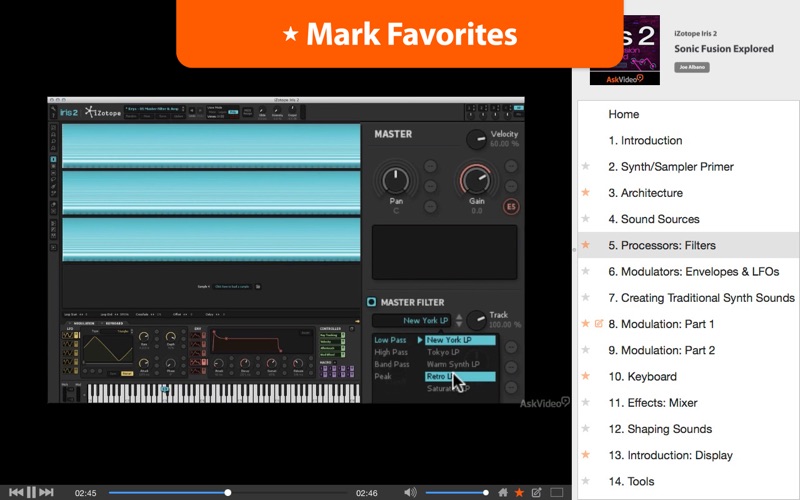Open lesson 2. Synth/Sampler Primer
This screenshot has width=800, height=500.
click(x=688, y=167)
